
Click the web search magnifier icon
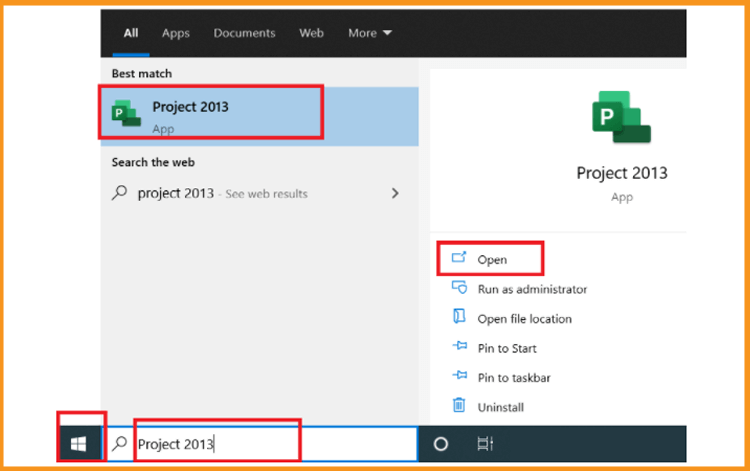pyautogui.click(x=120, y=193)
